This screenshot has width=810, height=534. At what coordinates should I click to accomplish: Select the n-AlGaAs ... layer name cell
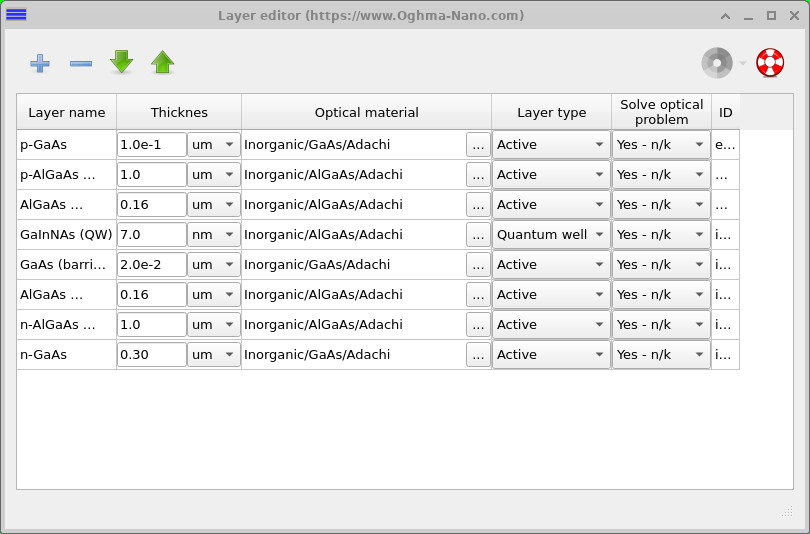67,324
